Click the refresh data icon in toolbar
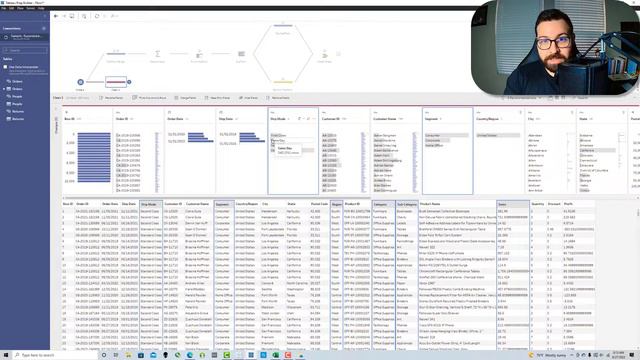The image size is (640, 360). 97,16
